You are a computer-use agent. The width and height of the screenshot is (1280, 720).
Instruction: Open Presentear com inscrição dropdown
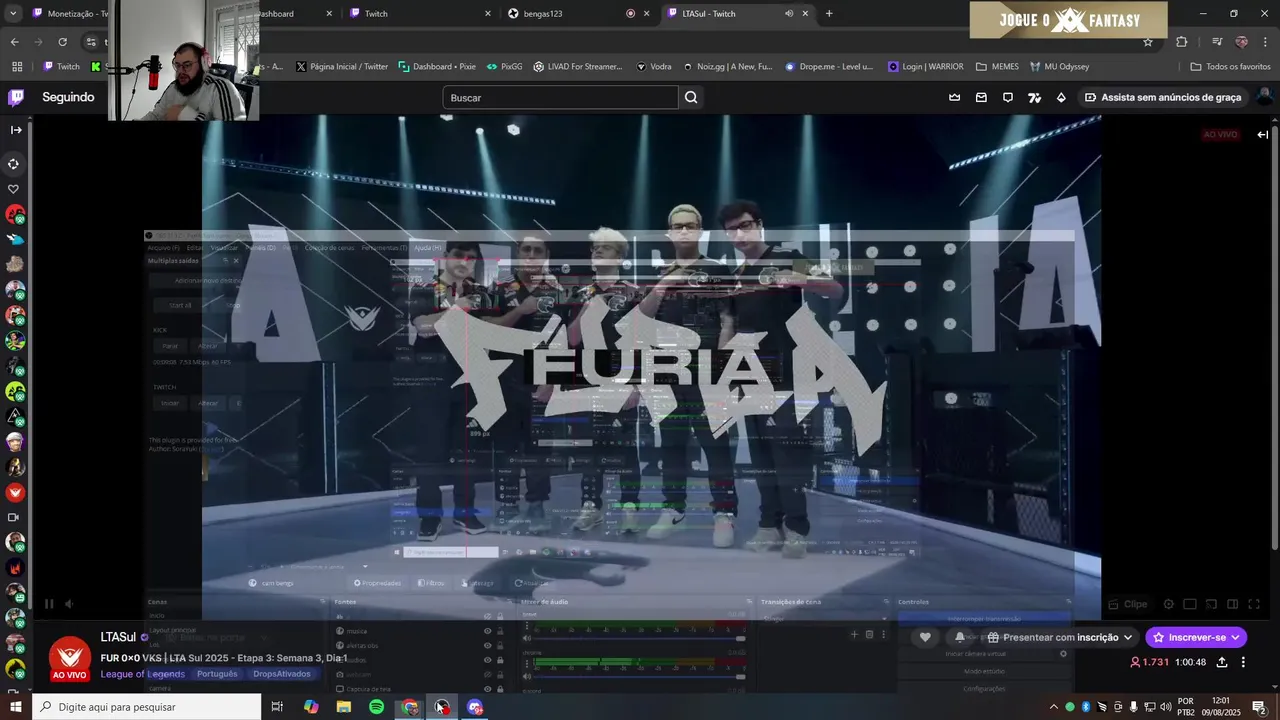pos(1062,637)
